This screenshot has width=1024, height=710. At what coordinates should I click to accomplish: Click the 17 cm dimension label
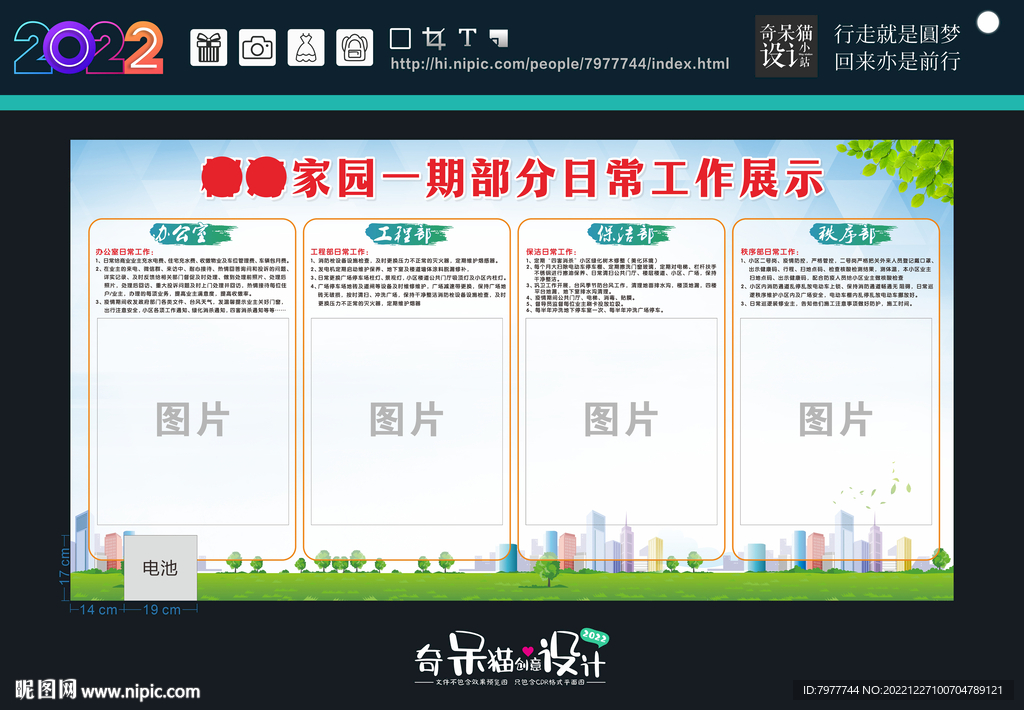pos(64,566)
